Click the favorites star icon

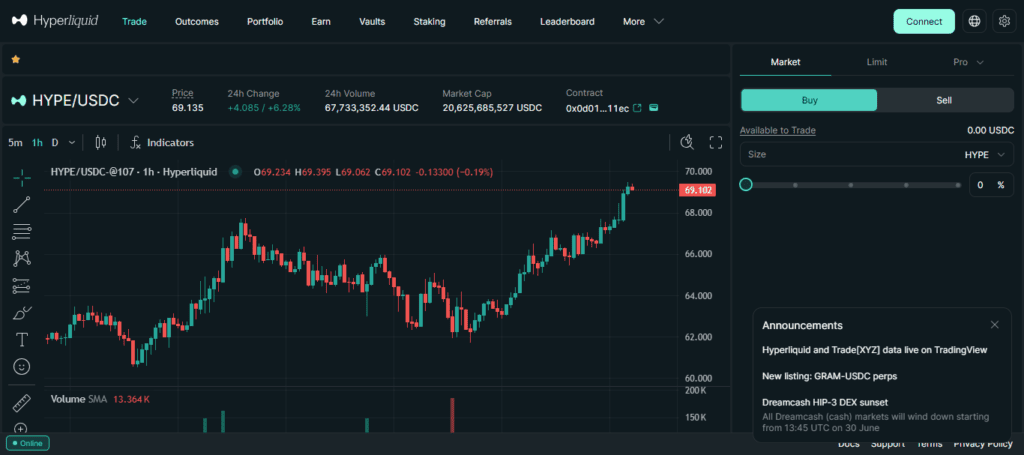point(16,59)
